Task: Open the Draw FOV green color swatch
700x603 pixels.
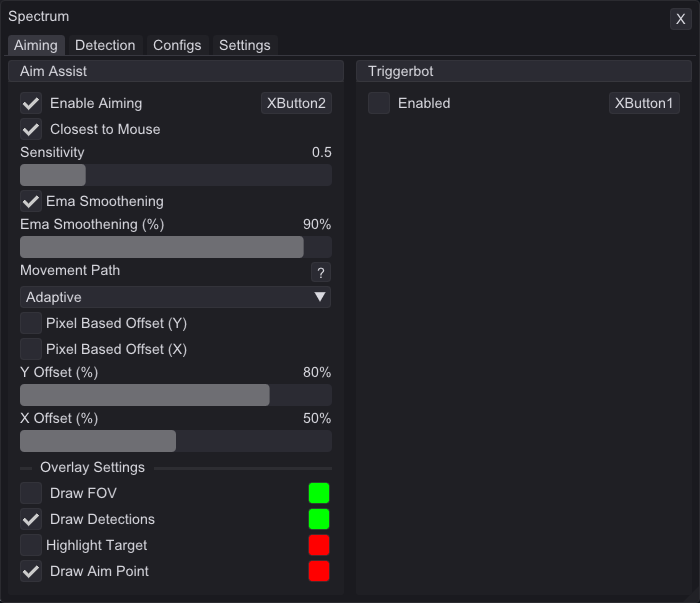Action: (319, 493)
